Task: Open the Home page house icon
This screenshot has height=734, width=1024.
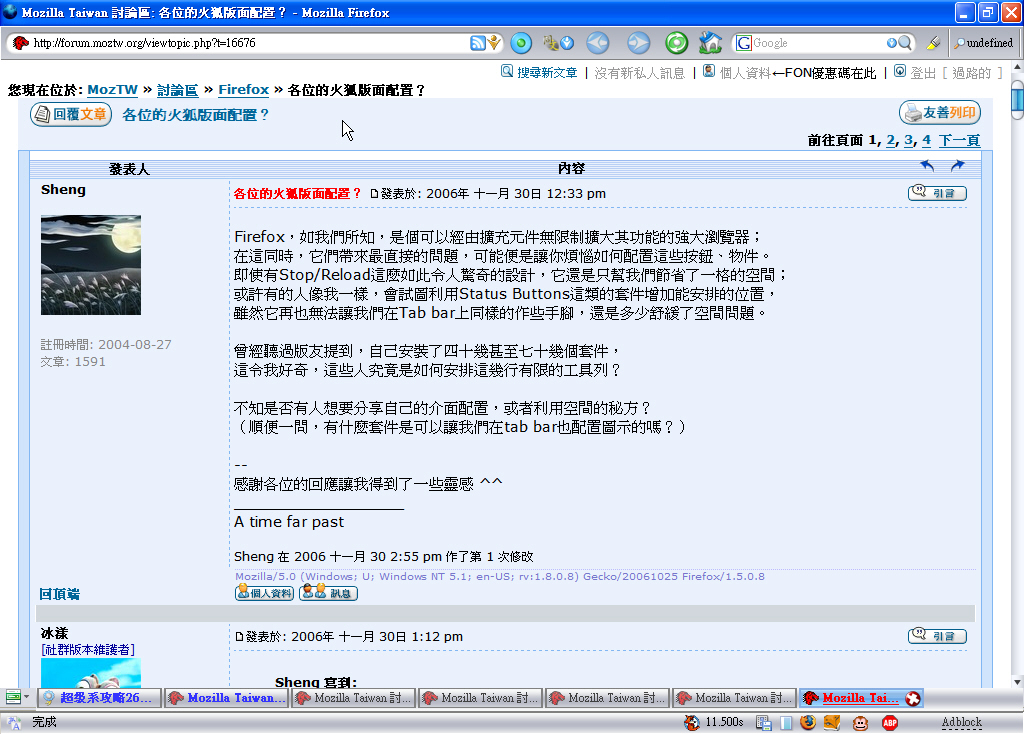Action: point(710,43)
